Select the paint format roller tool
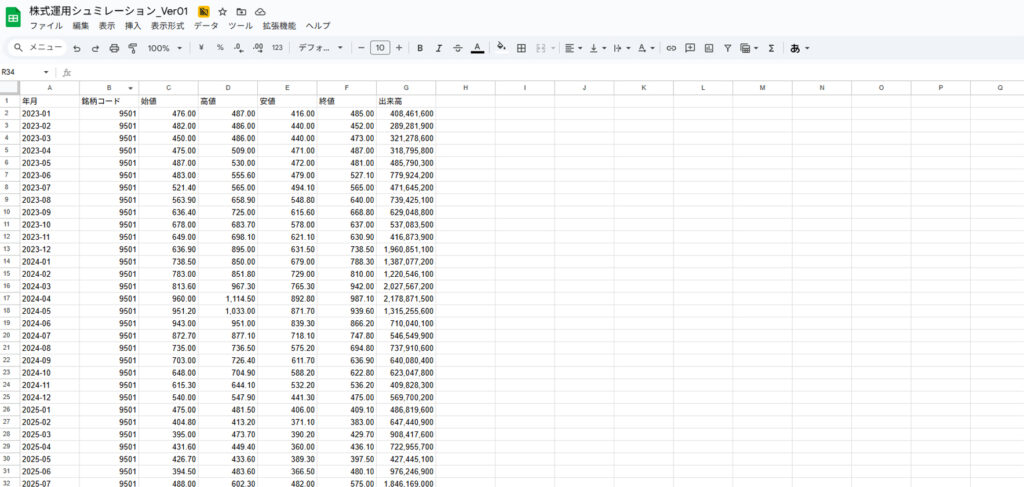Viewport: 1024px width, 487px height. pos(132,48)
